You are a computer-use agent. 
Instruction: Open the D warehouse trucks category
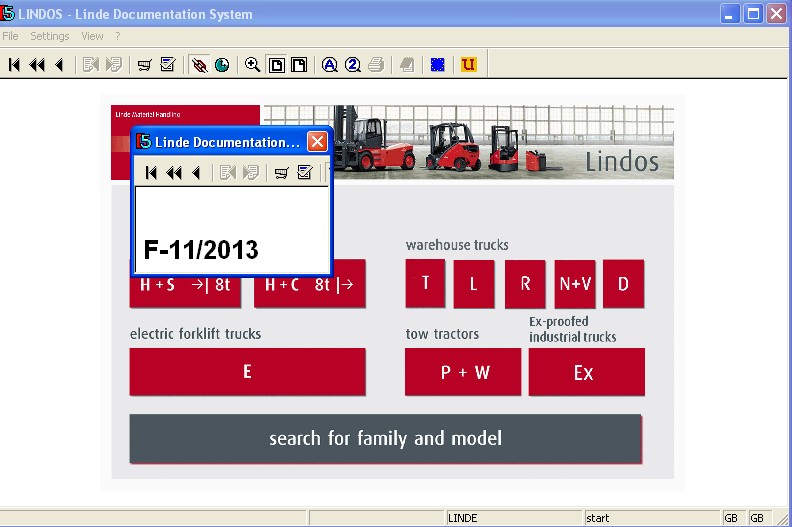[623, 283]
